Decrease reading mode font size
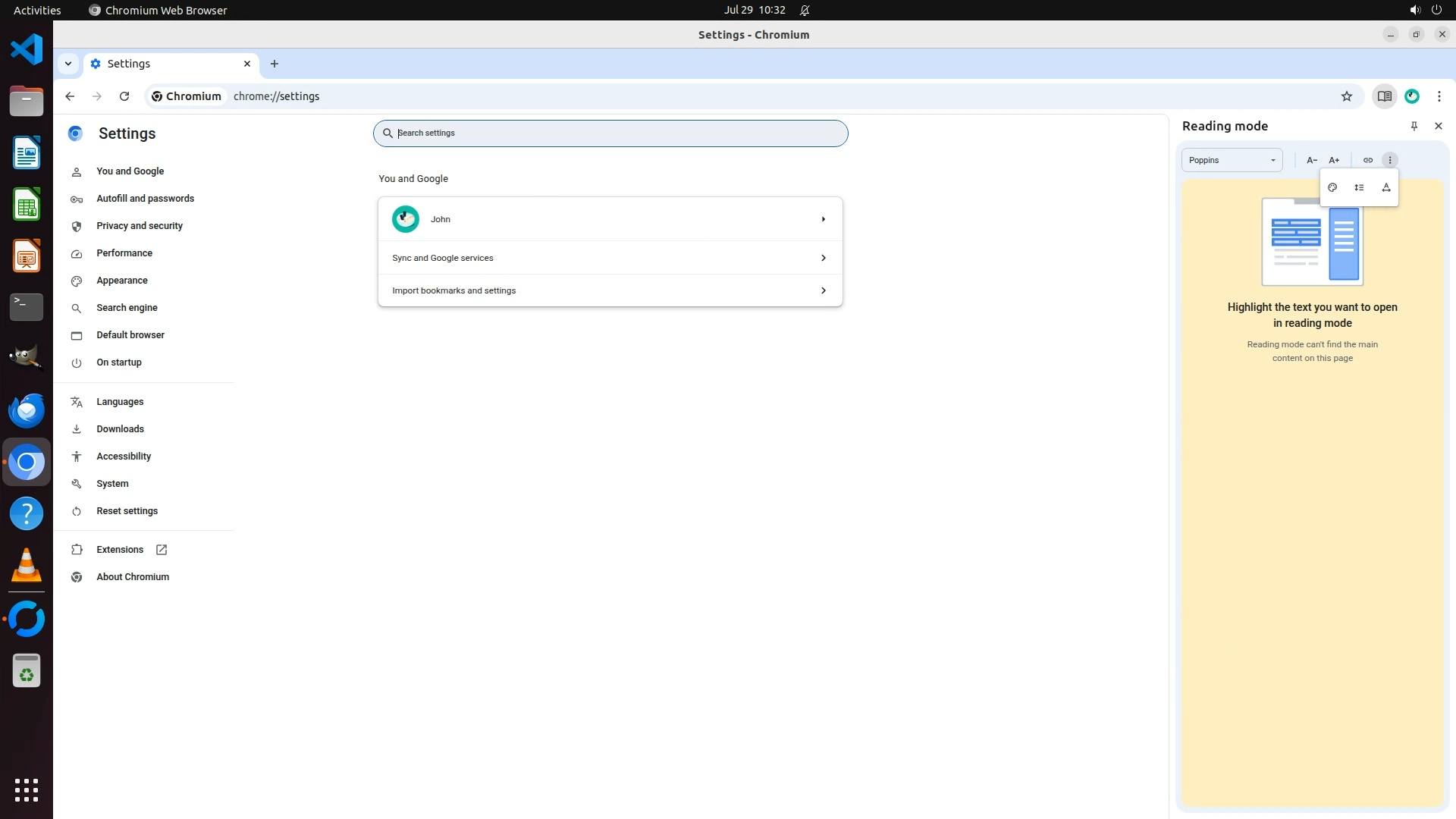The image size is (1456, 819). click(x=1311, y=160)
